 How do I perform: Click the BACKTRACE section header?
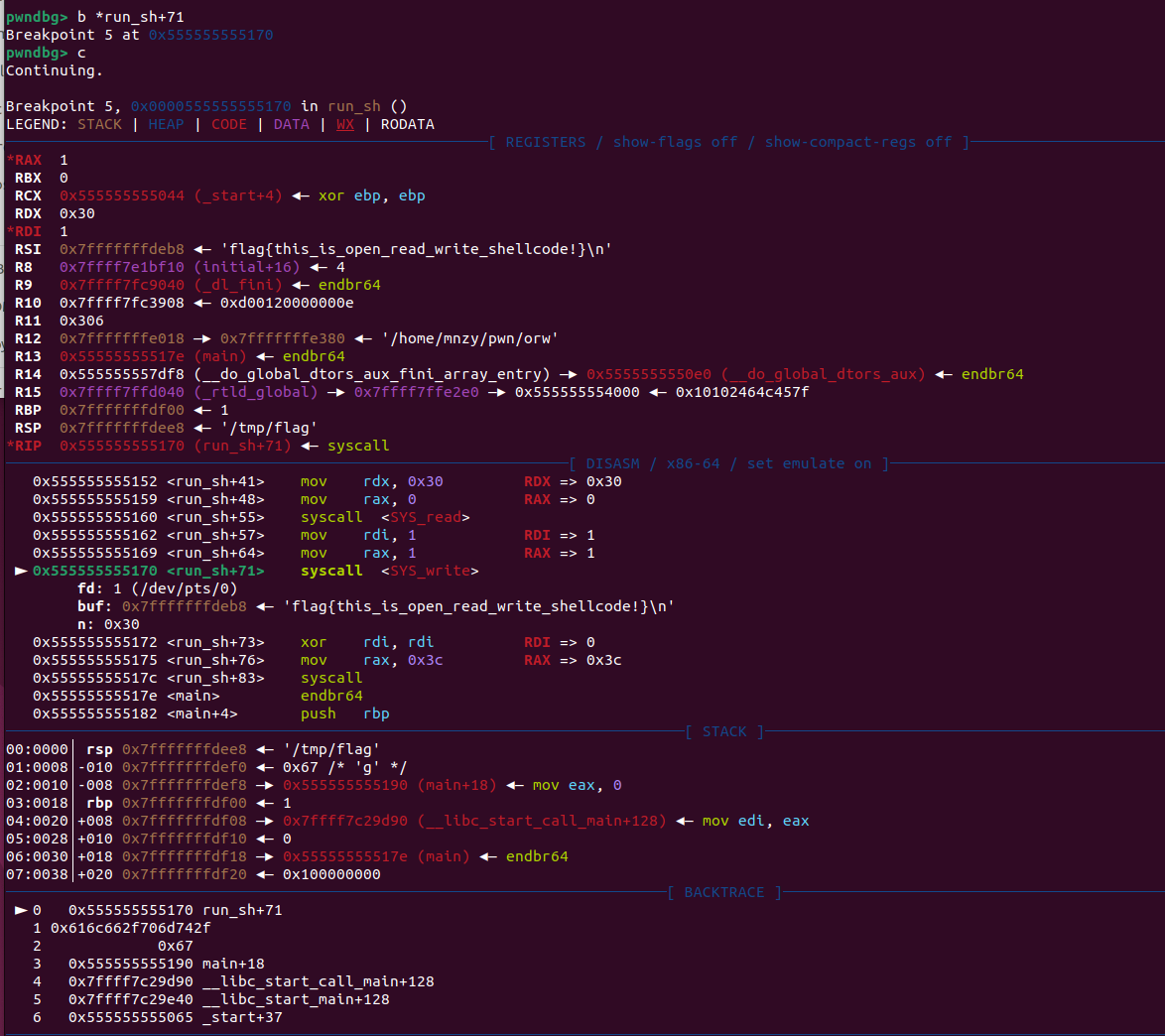pyautogui.click(x=724, y=892)
